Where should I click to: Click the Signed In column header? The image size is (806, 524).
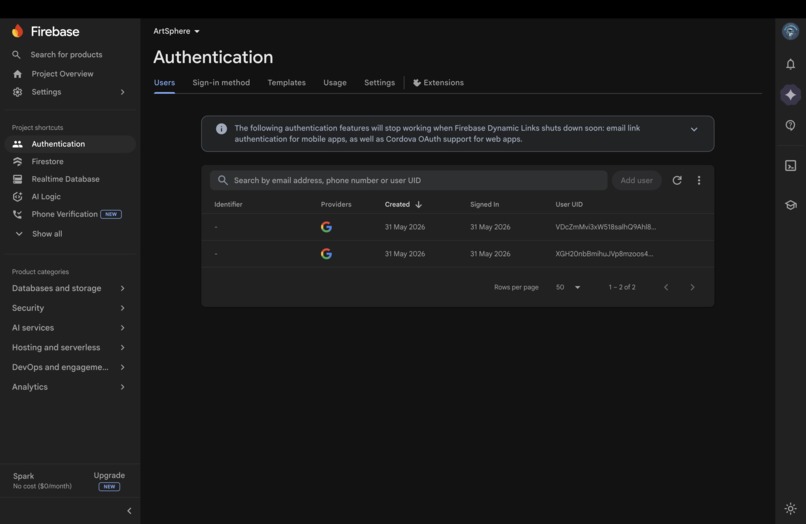pos(484,205)
